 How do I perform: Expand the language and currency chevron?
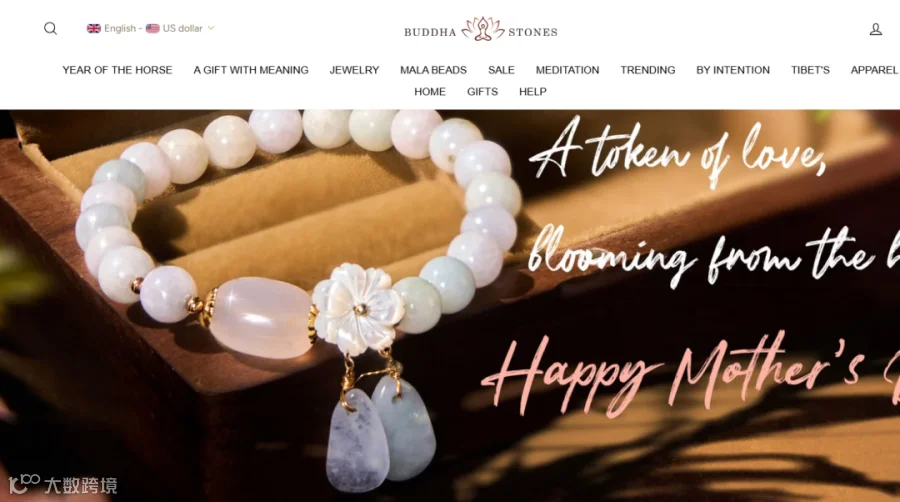pyautogui.click(x=211, y=28)
